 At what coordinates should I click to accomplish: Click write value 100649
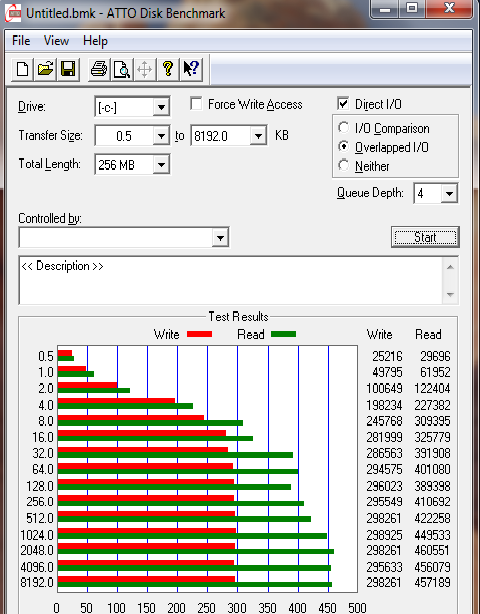pyautogui.click(x=384, y=388)
